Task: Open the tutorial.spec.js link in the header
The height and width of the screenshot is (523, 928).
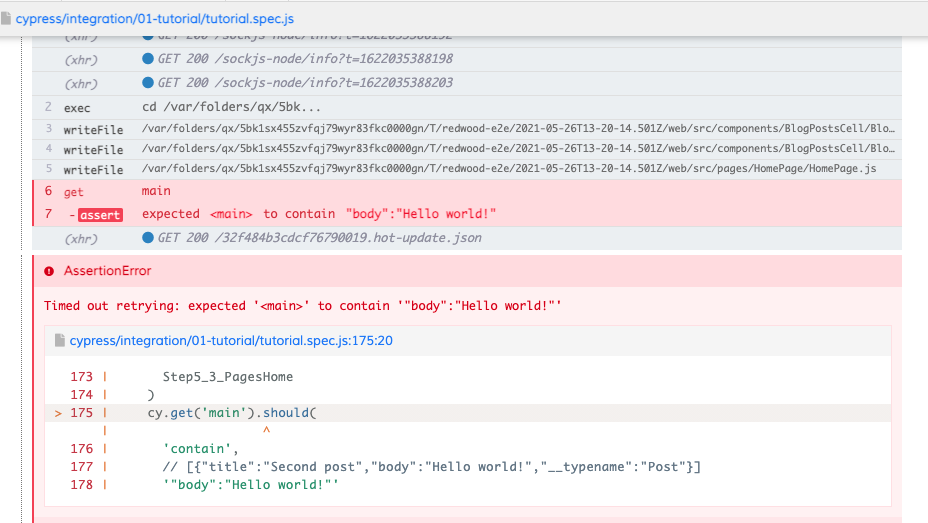Action: click(154, 18)
